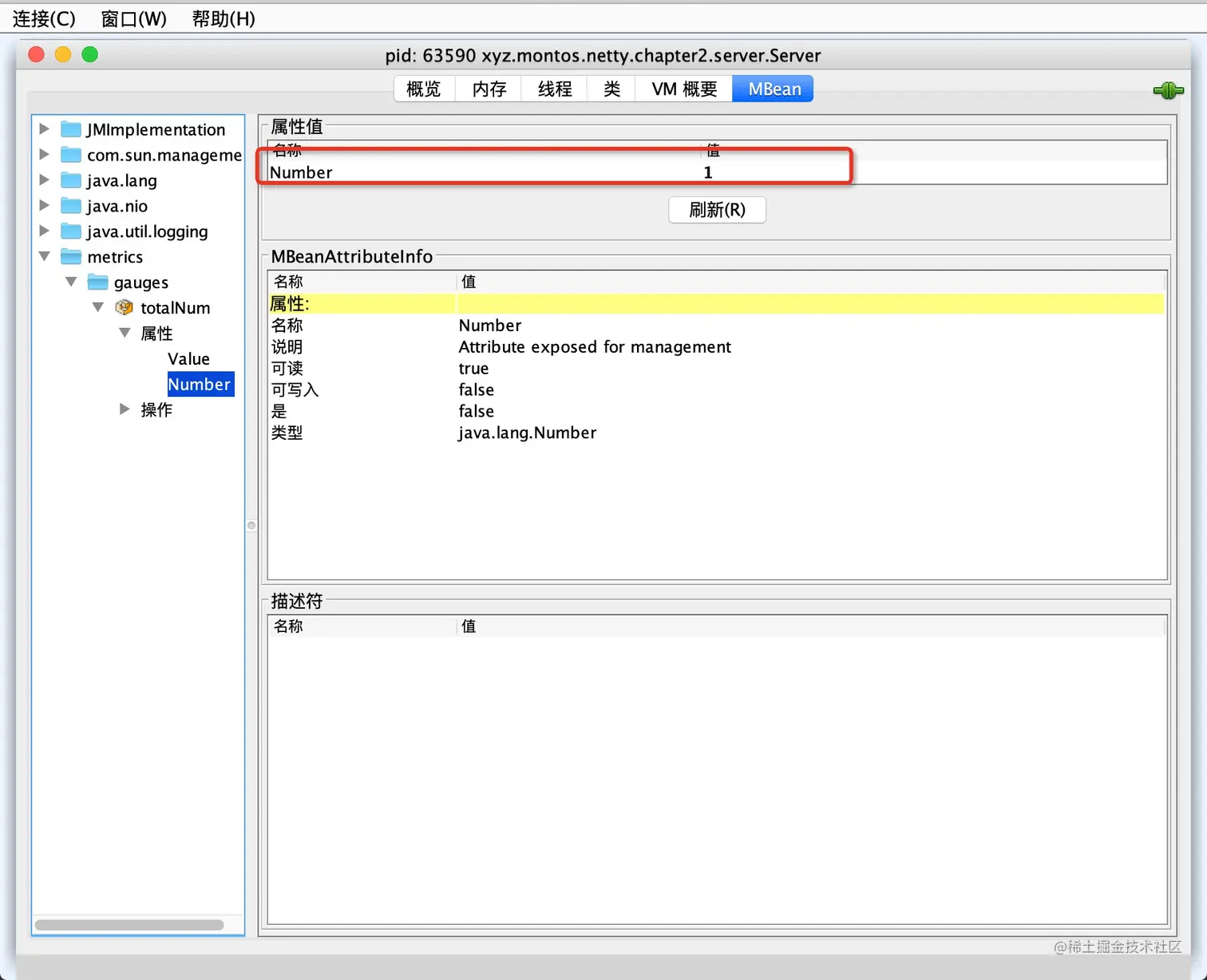Click the JMImplementation folder icon

72,129
